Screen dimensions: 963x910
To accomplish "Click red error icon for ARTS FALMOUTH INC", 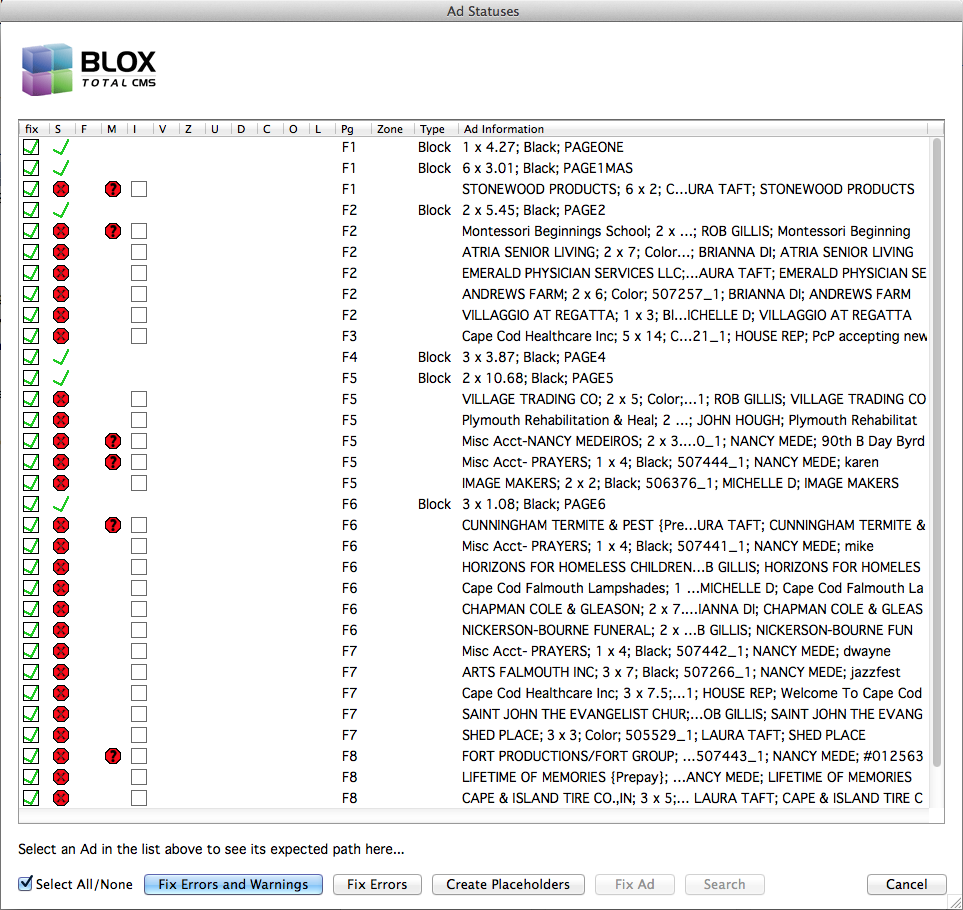I will pyautogui.click(x=61, y=672).
